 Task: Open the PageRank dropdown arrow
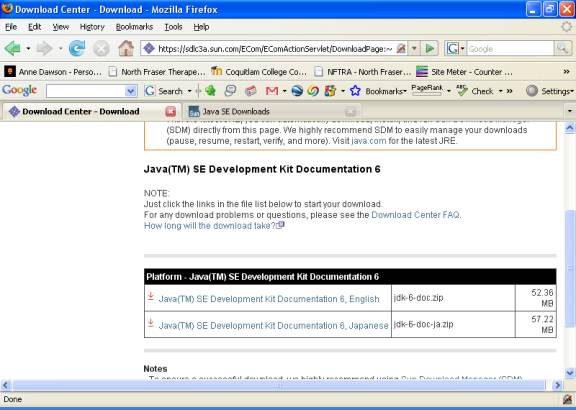(449, 91)
